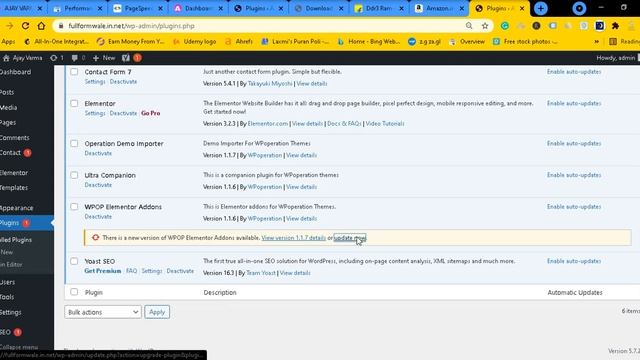The width and height of the screenshot is (640, 360).
Task: Select the Contact Form 7 checkbox
Action: point(74,72)
